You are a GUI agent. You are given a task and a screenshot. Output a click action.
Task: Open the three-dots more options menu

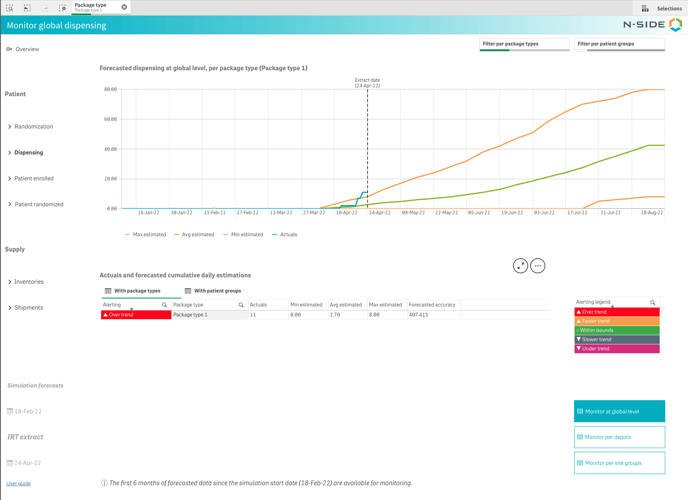point(538,266)
